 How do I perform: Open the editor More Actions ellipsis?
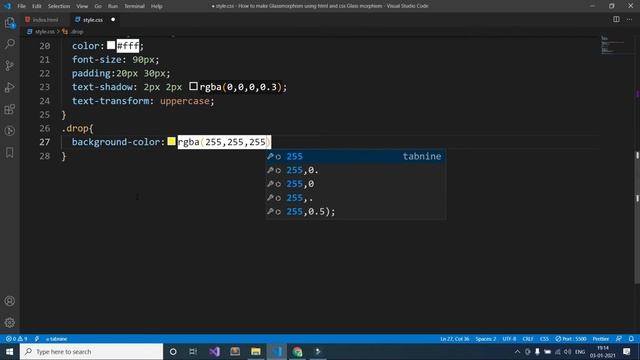[x=629, y=19]
